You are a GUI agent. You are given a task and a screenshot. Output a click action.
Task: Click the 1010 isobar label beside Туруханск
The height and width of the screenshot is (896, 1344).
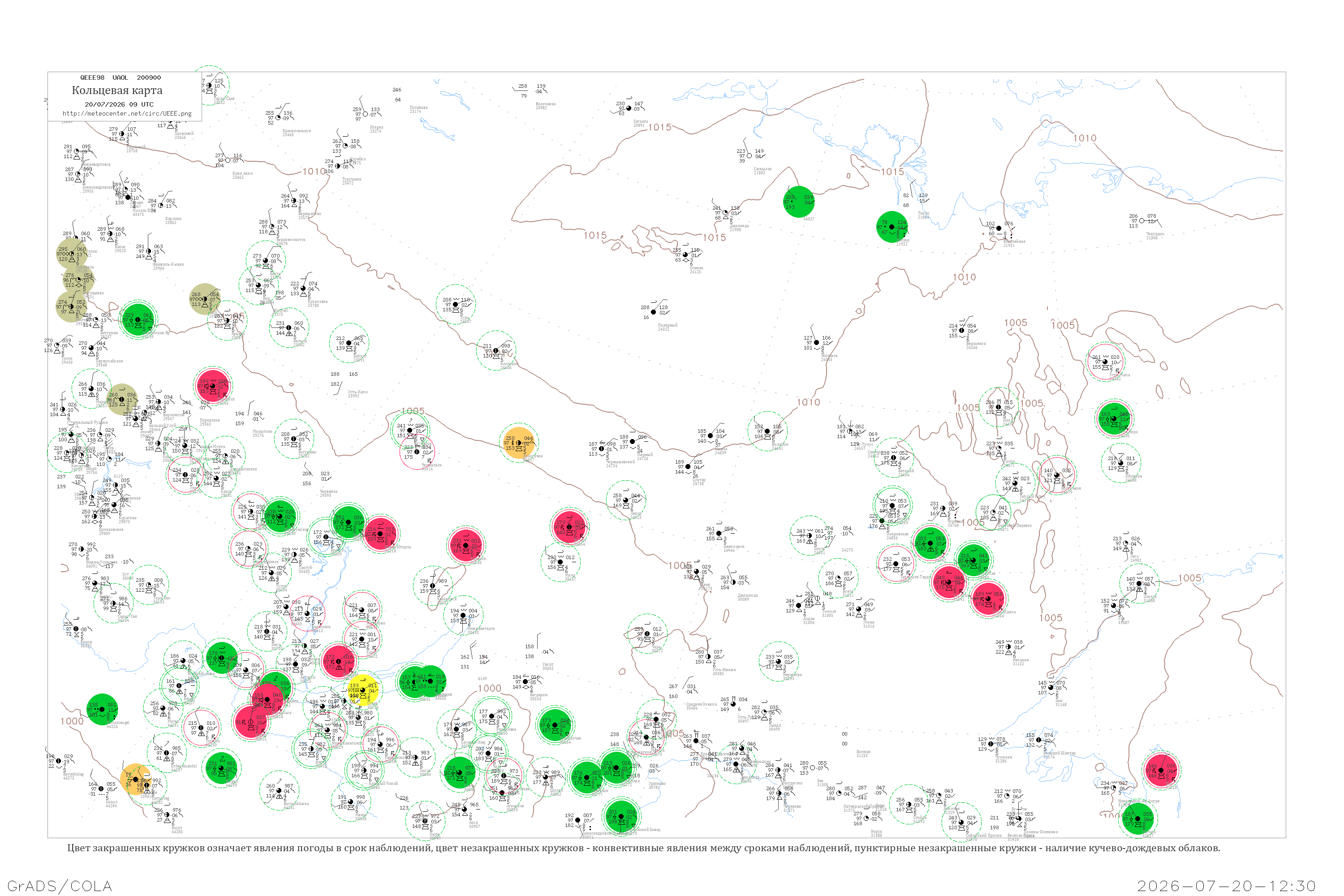point(314,172)
